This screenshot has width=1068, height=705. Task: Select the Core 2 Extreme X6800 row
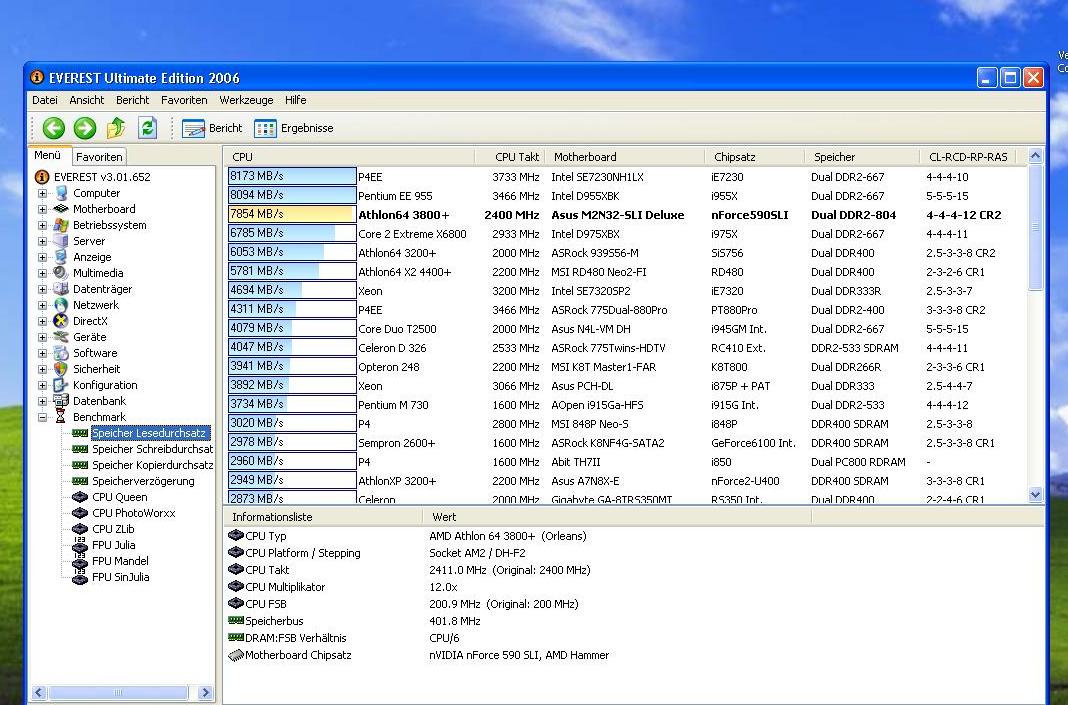(625, 234)
